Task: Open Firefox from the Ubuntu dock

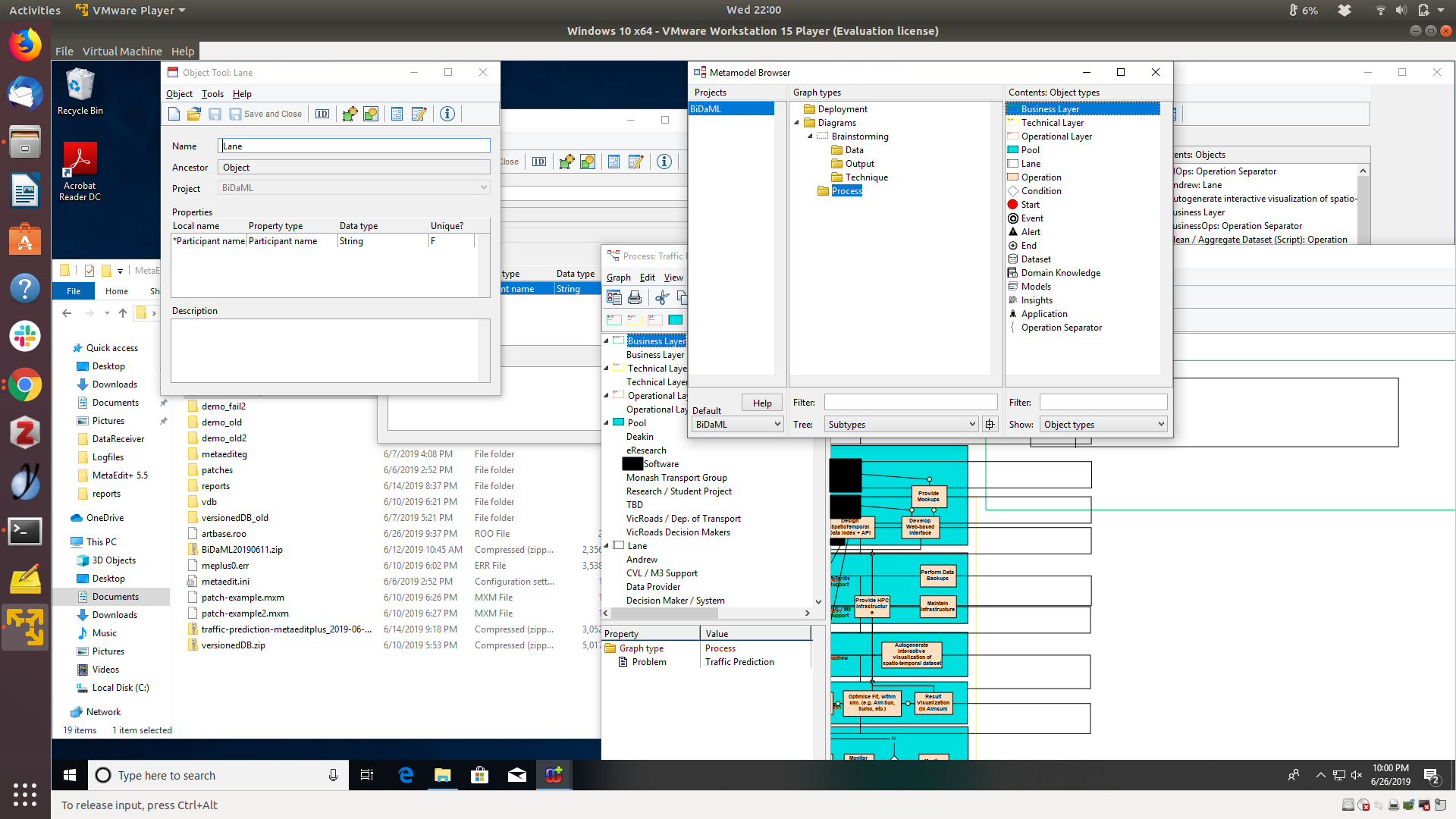Action: pos(25,45)
